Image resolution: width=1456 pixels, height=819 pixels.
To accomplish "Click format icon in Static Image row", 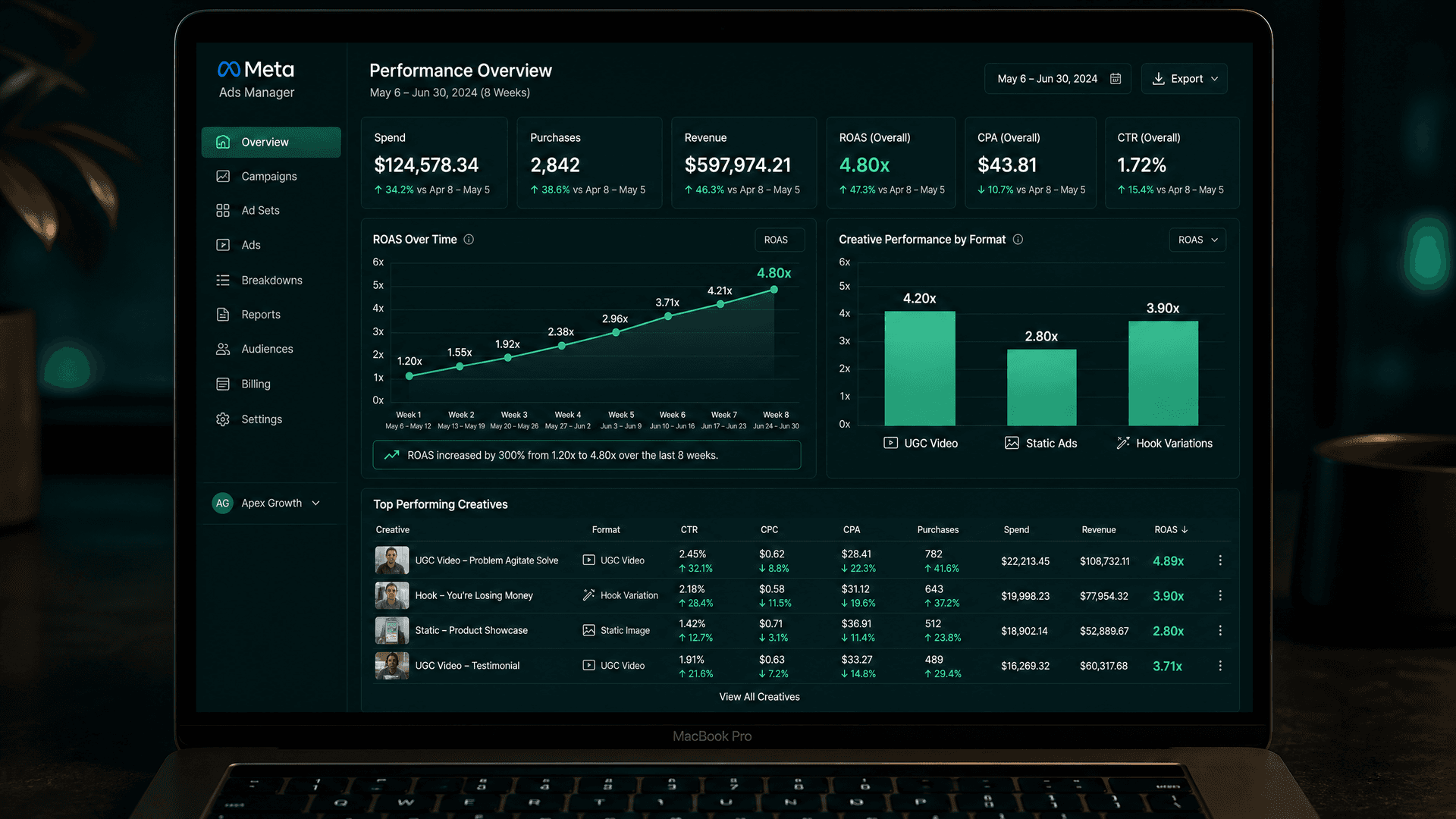I will 588,630.
